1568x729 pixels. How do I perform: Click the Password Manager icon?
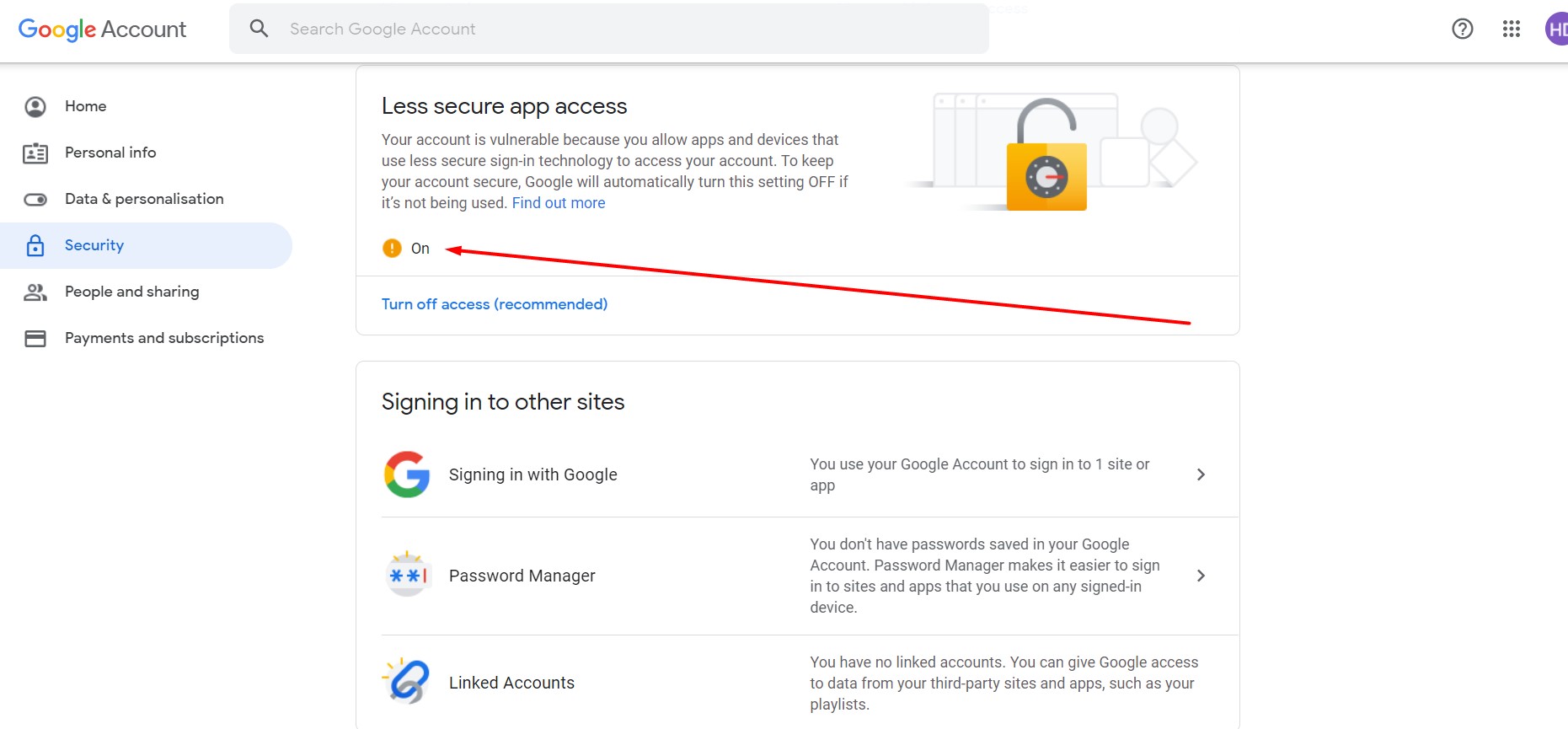407,576
